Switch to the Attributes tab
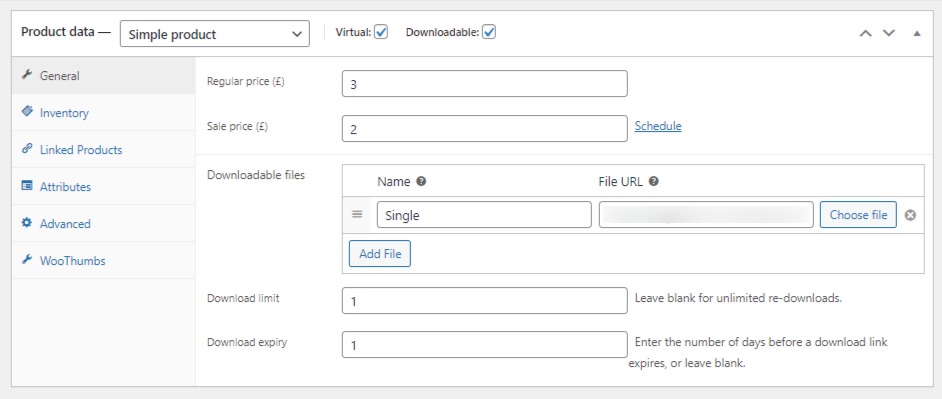Viewport: 942px width, 399px height. click(103, 186)
